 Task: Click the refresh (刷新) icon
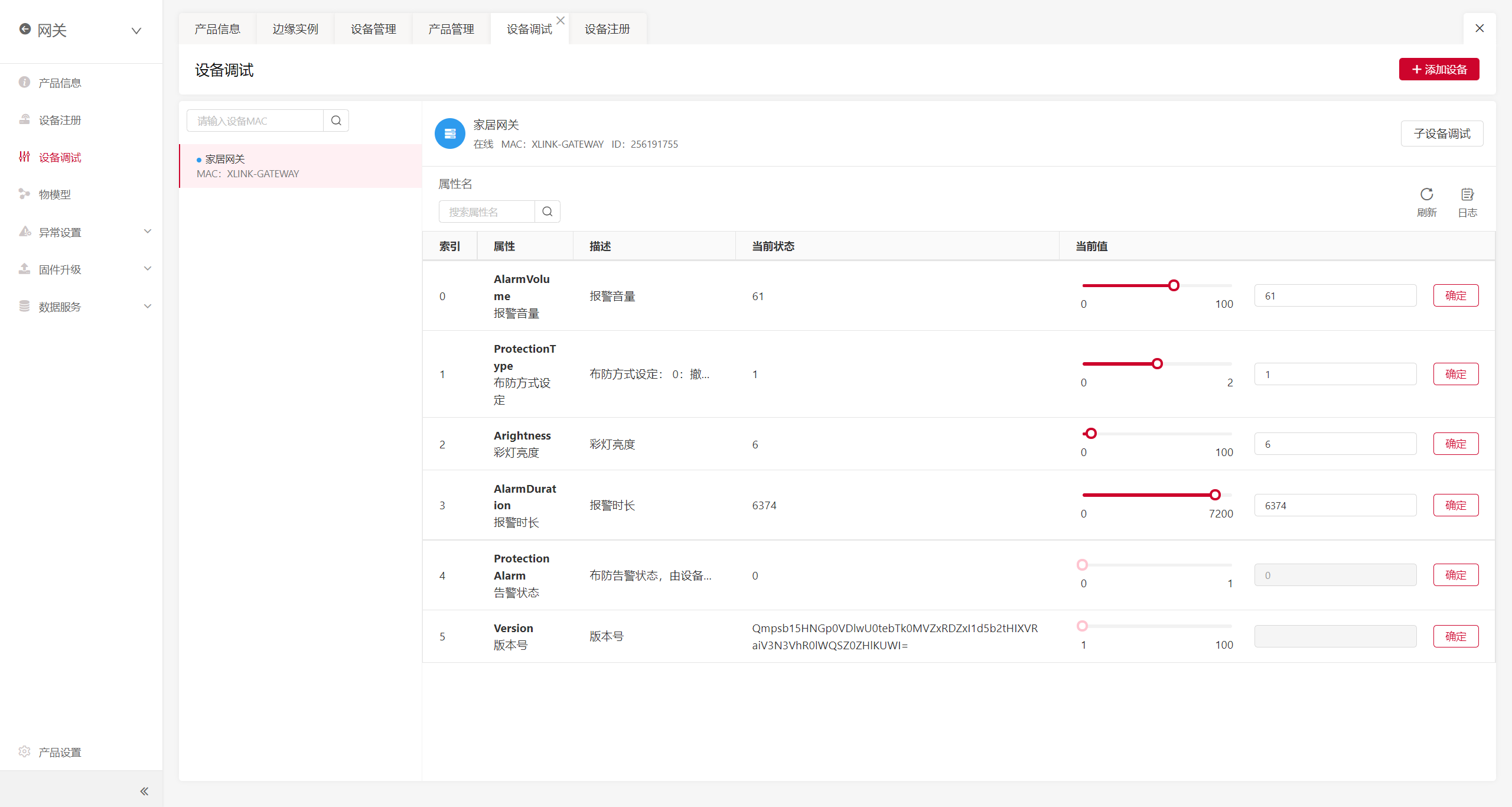1426,195
